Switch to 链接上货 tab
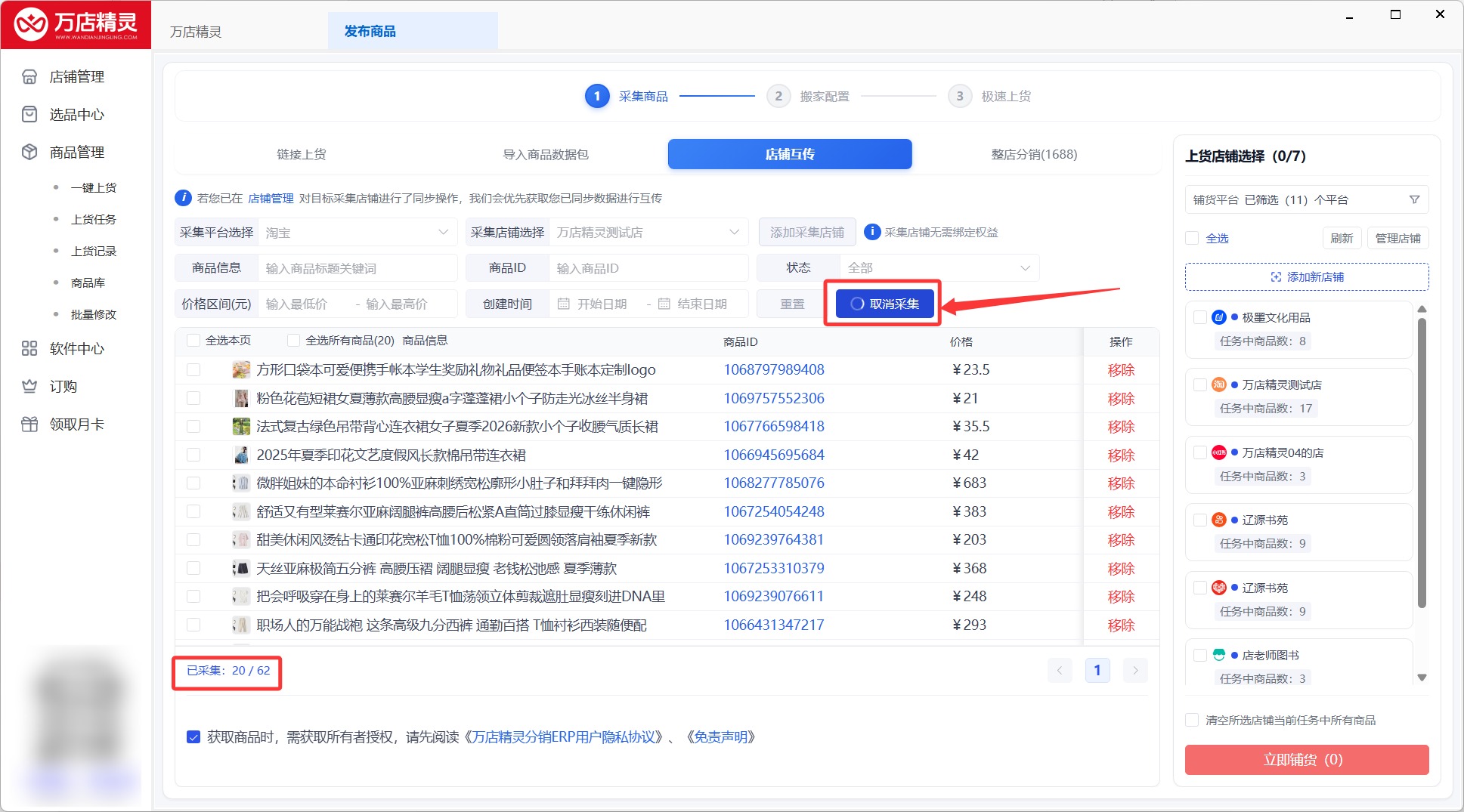This screenshot has width=1464, height=812. click(x=302, y=154)
